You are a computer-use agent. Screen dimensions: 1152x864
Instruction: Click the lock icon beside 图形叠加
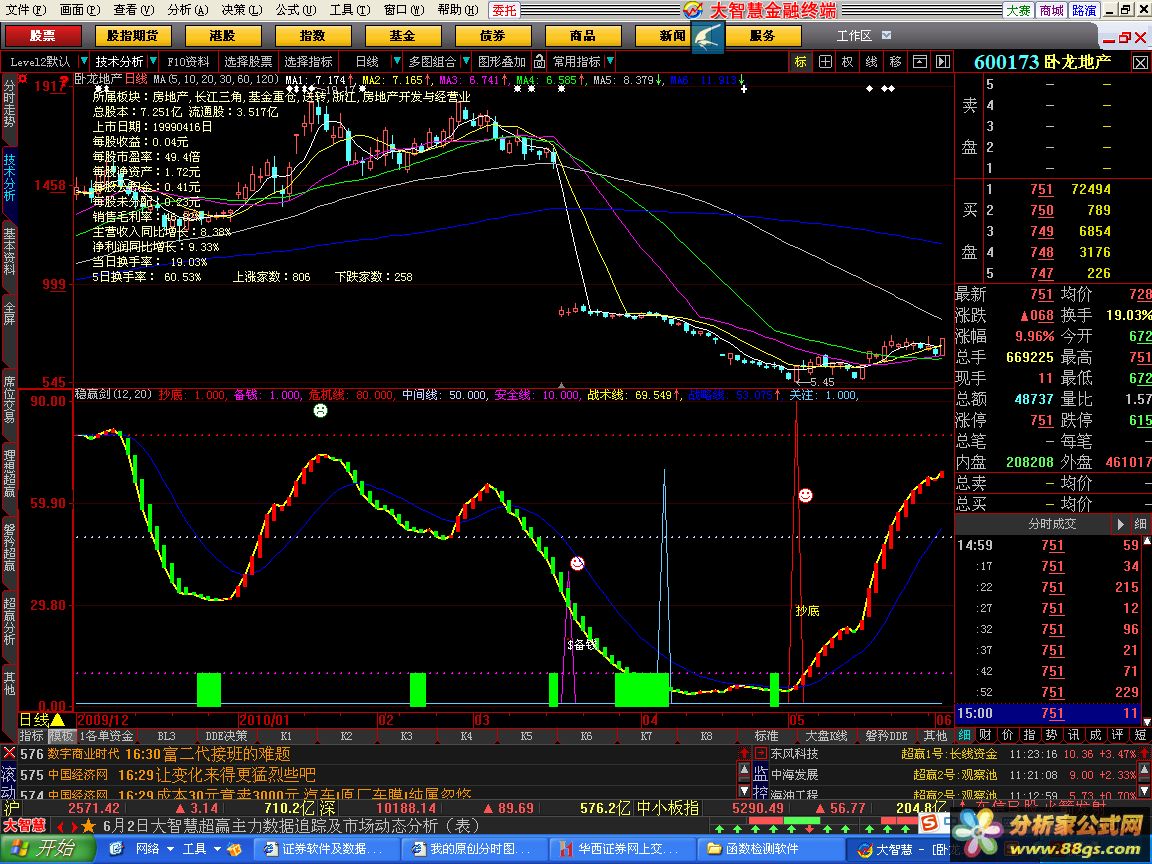[539, 62]
